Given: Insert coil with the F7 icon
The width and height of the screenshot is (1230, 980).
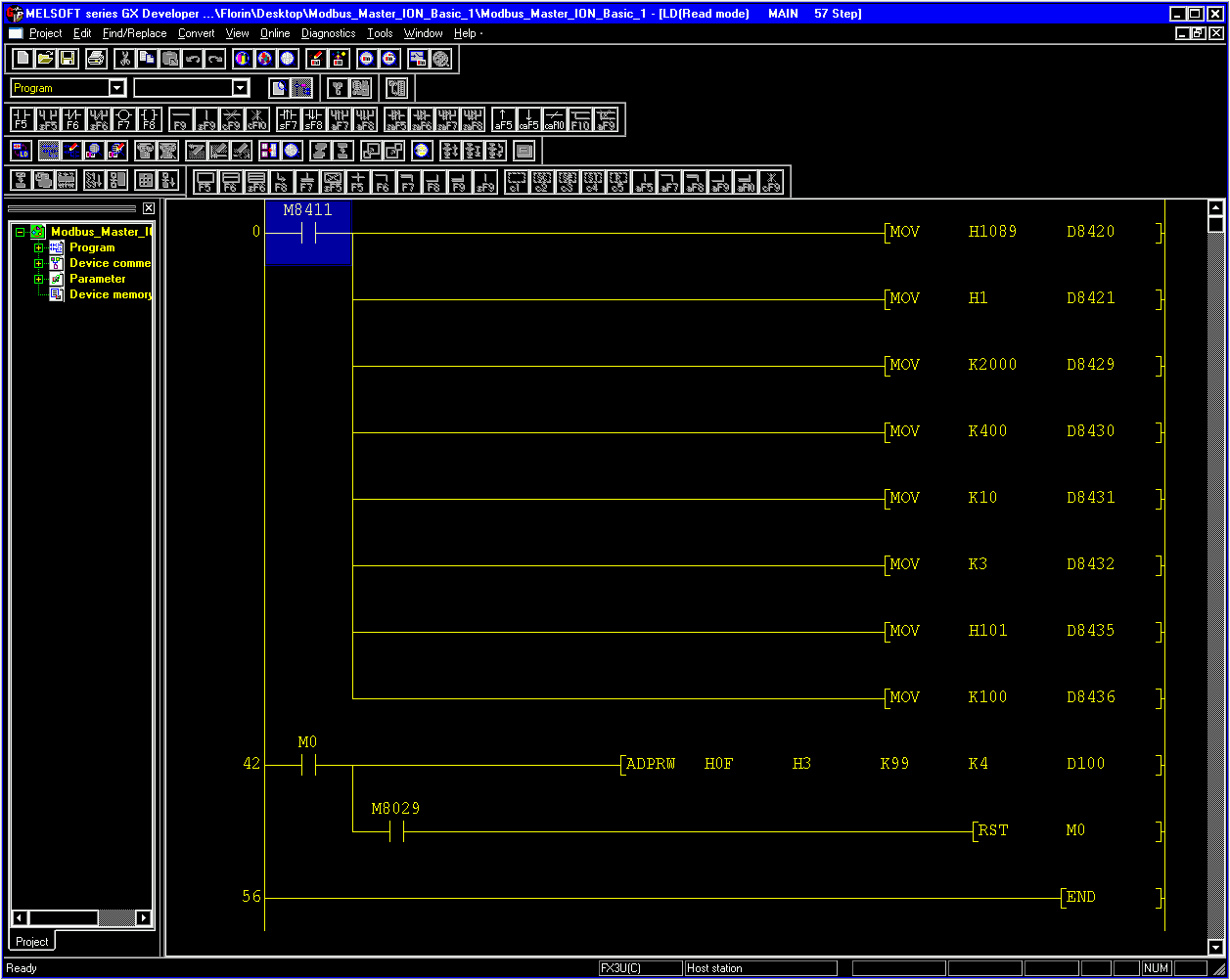Looking at the screenshot, I should click(x=123, y=120).
